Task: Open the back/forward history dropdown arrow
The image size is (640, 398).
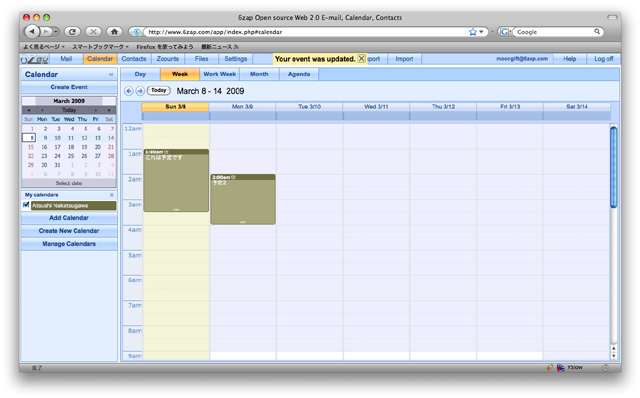Action: coord(56,31)
